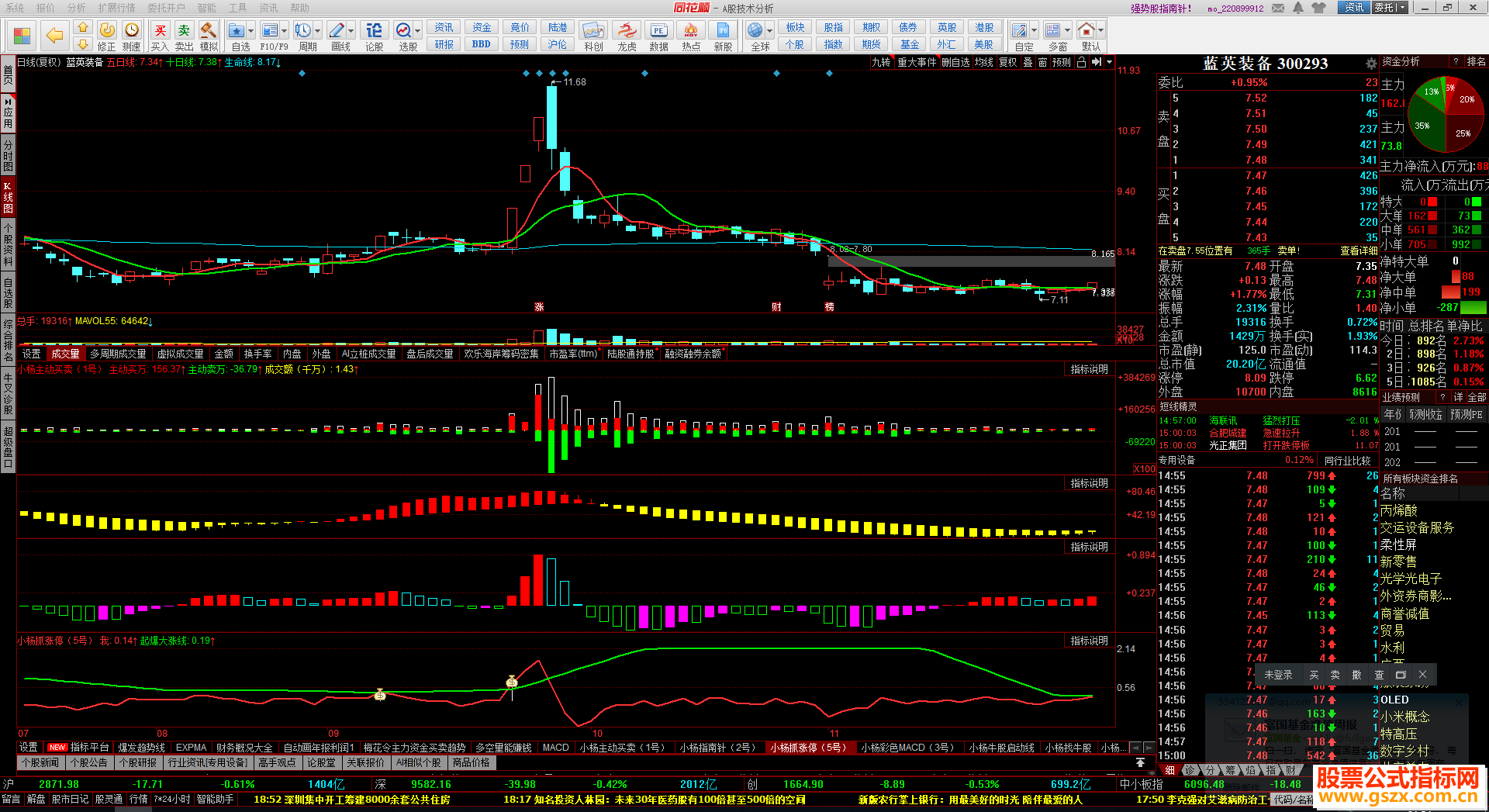This screenshot has width=1489, height=812.
Task: Switch to the MACD indicator tab
Action: click(555, 748)
